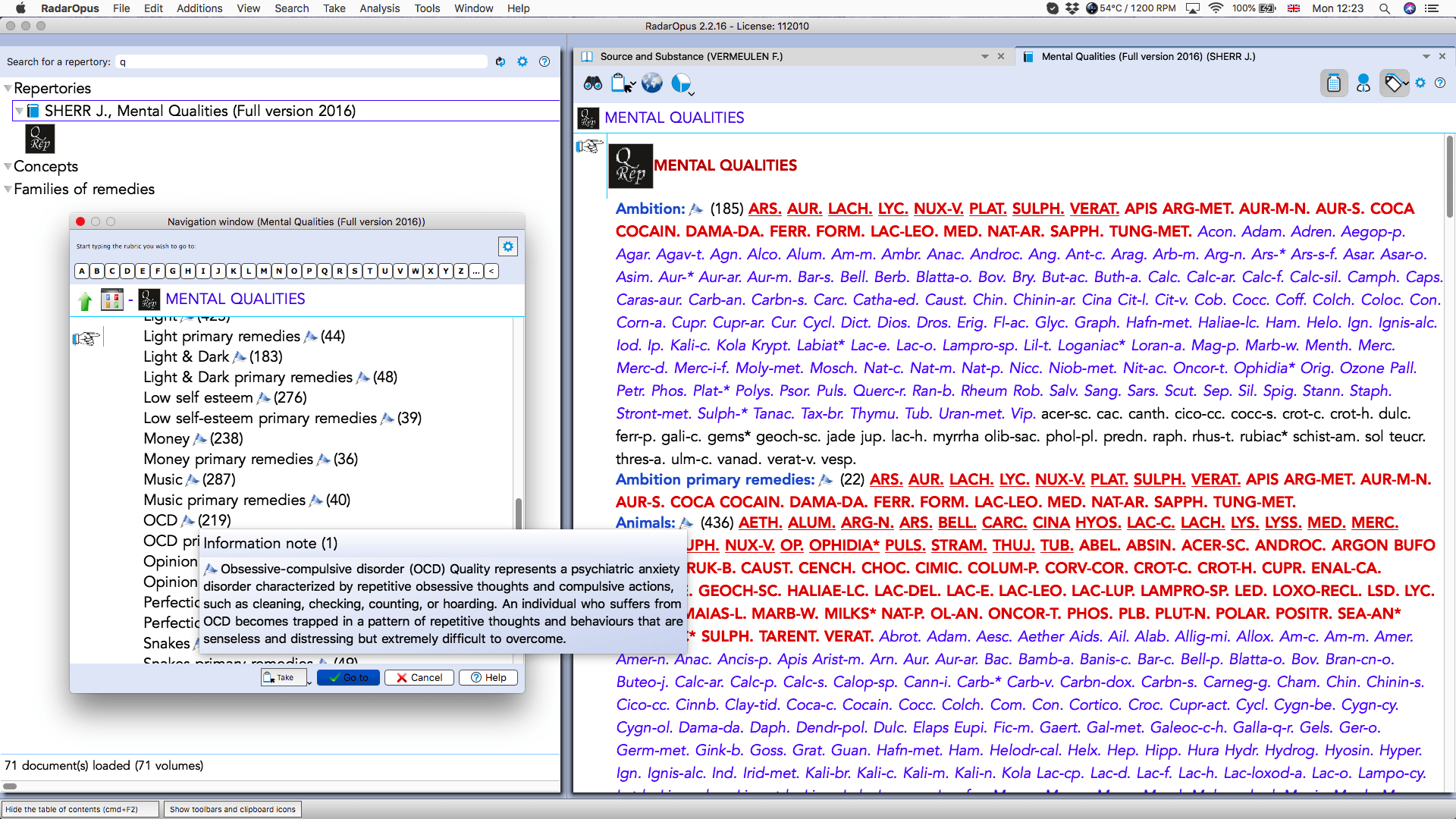1456x819 pixels.
Task: Open Spotlight search in macOS menu bar
Action: (x=1384, y=8)
